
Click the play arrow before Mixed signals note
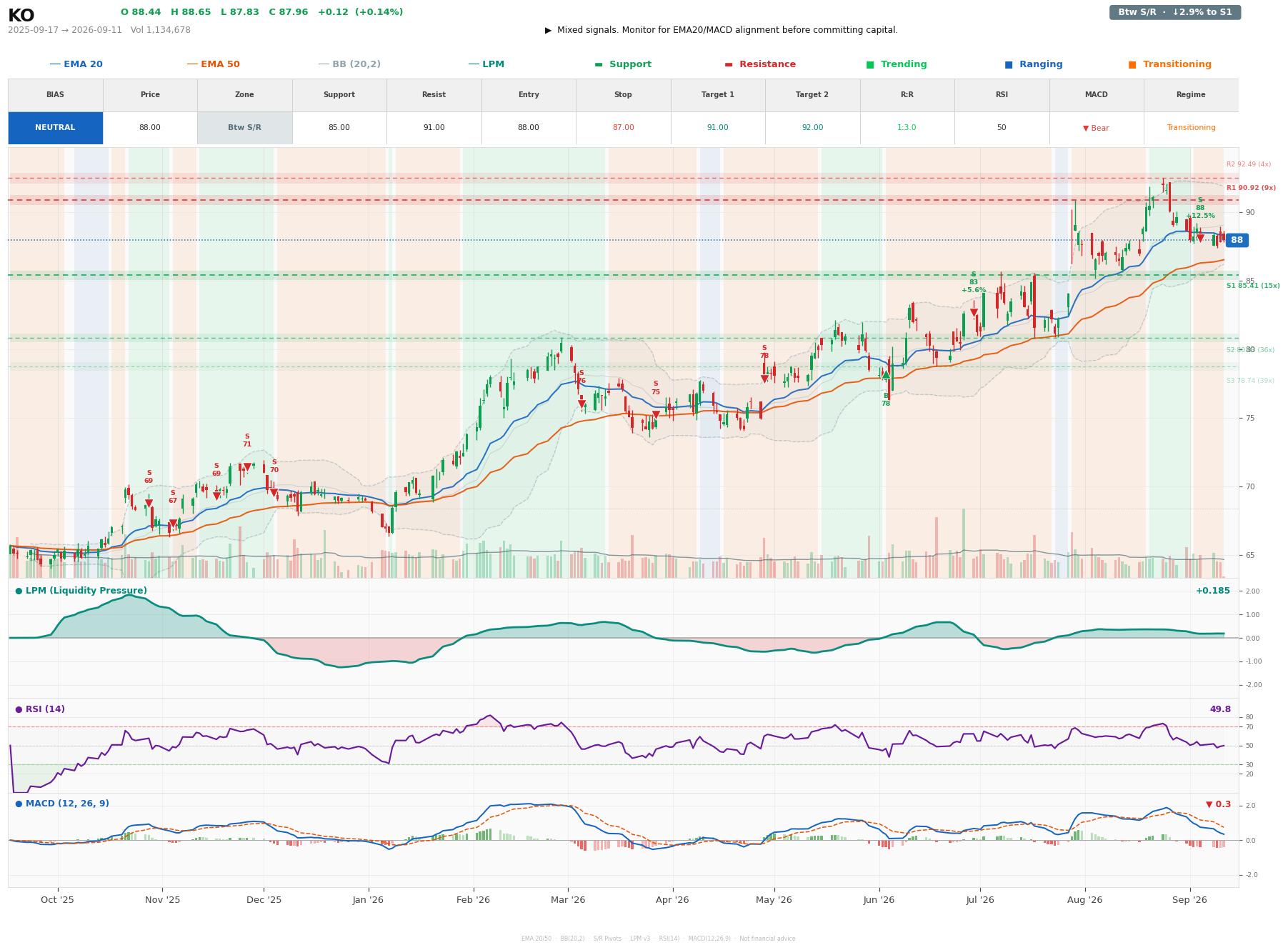[x=549, y=30]
